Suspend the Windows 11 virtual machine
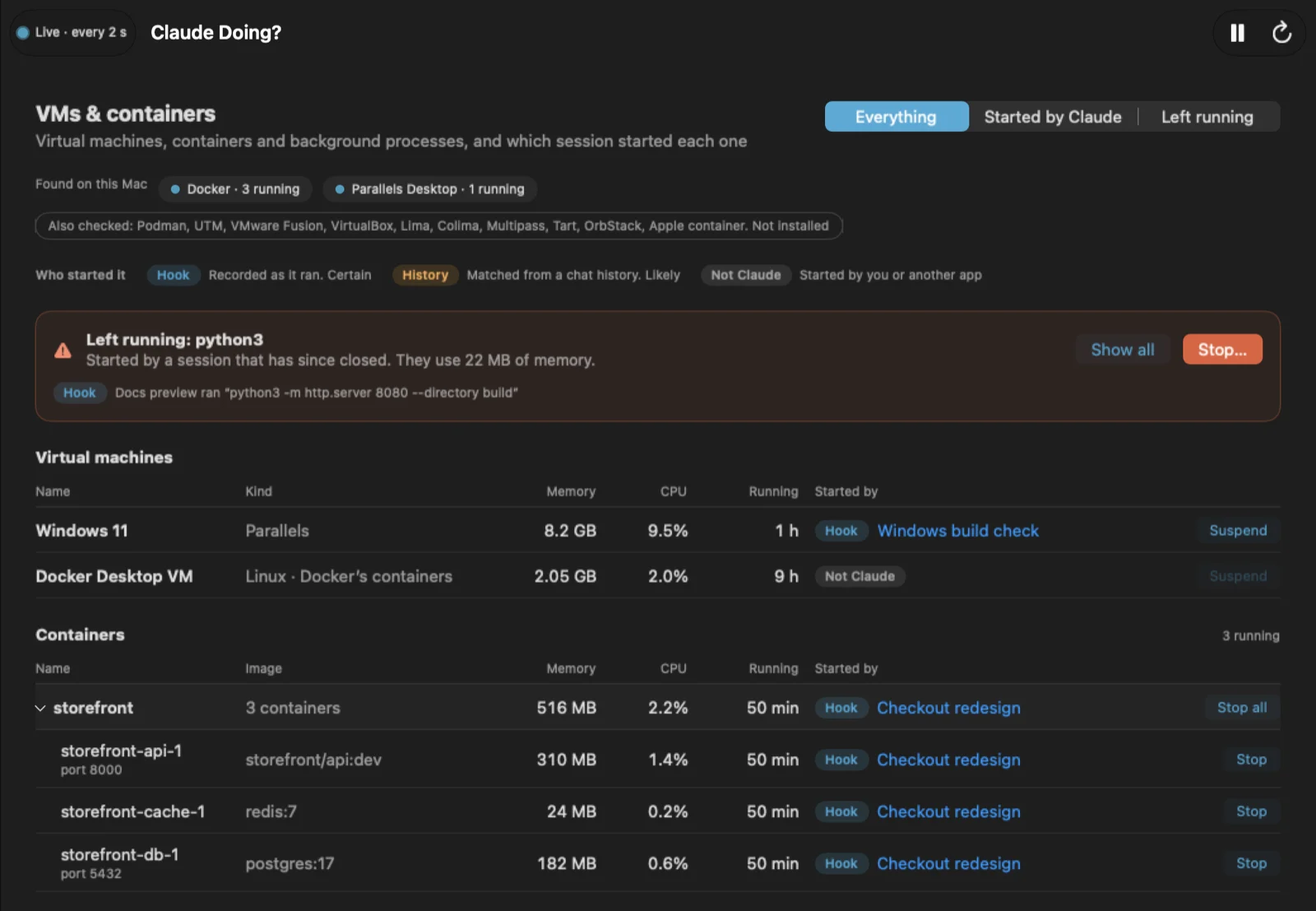The height and width of the screenshot is (911, 1316). [x=1238, y=531]
